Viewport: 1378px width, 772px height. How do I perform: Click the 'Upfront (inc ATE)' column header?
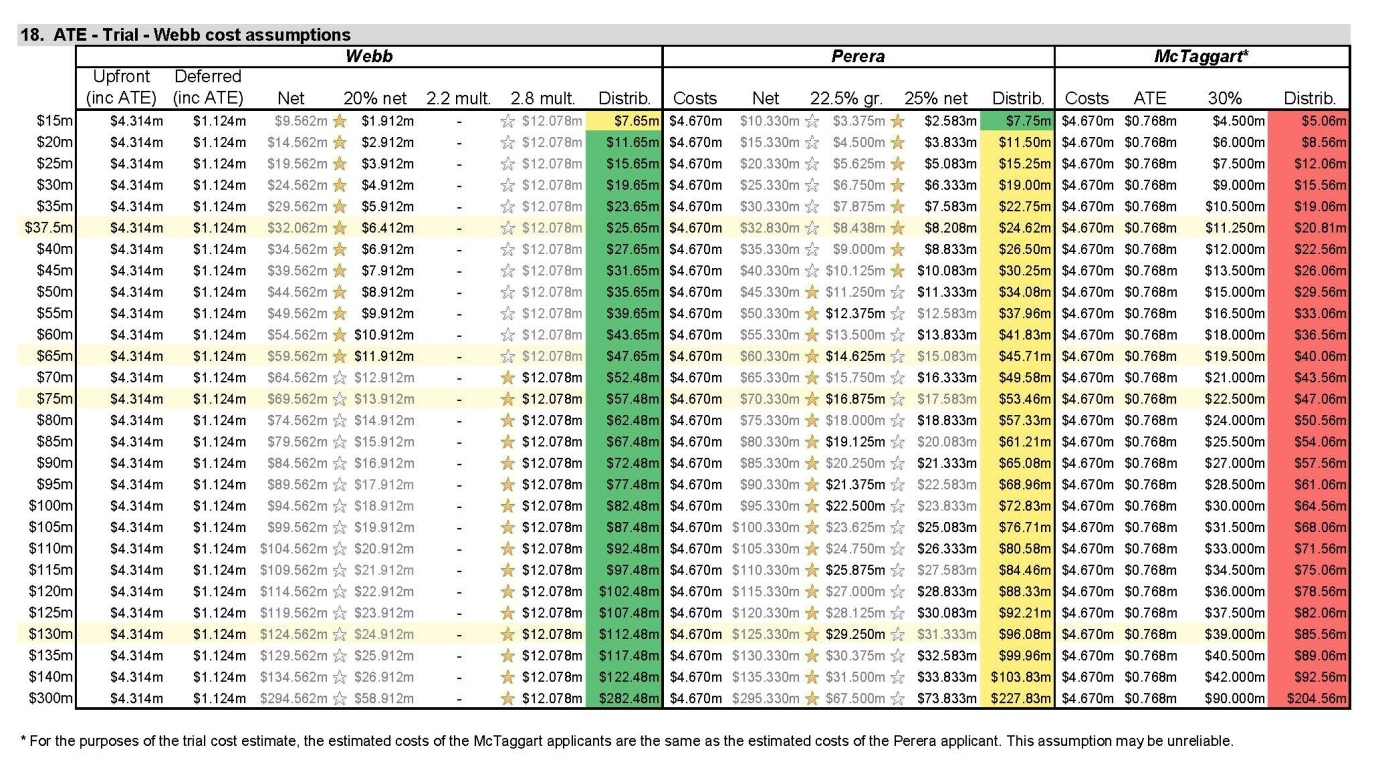(122, 87)
